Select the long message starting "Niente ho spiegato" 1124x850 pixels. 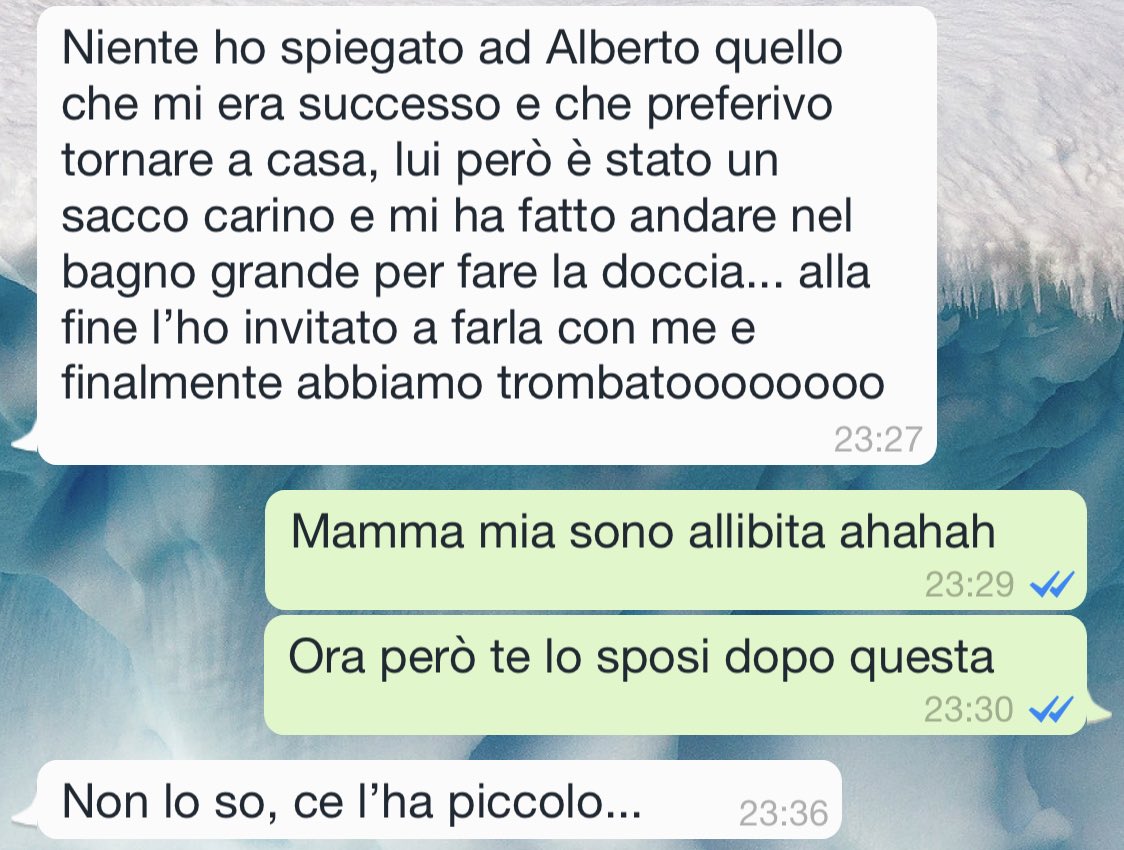coord(487,236)
